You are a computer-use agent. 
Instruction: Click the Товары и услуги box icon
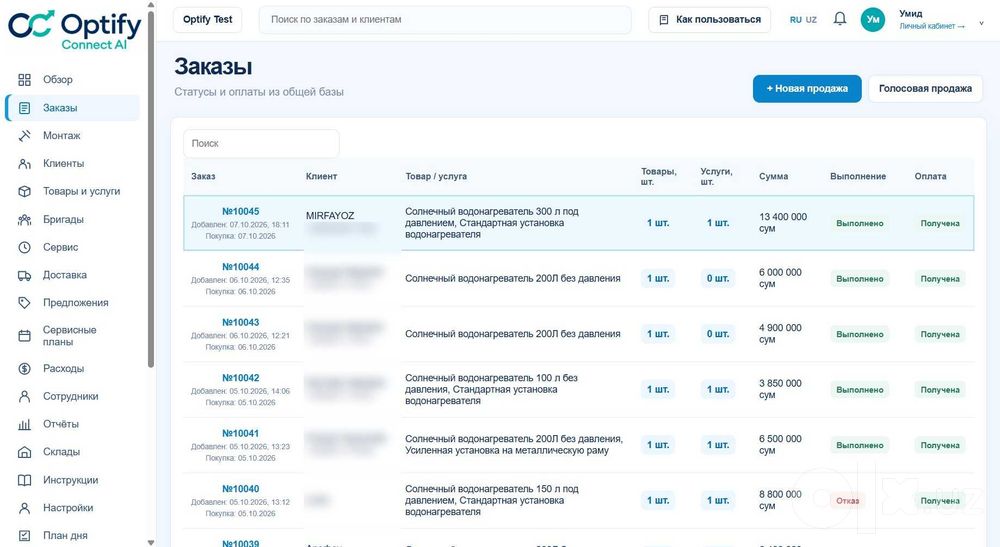coord(24,191)
